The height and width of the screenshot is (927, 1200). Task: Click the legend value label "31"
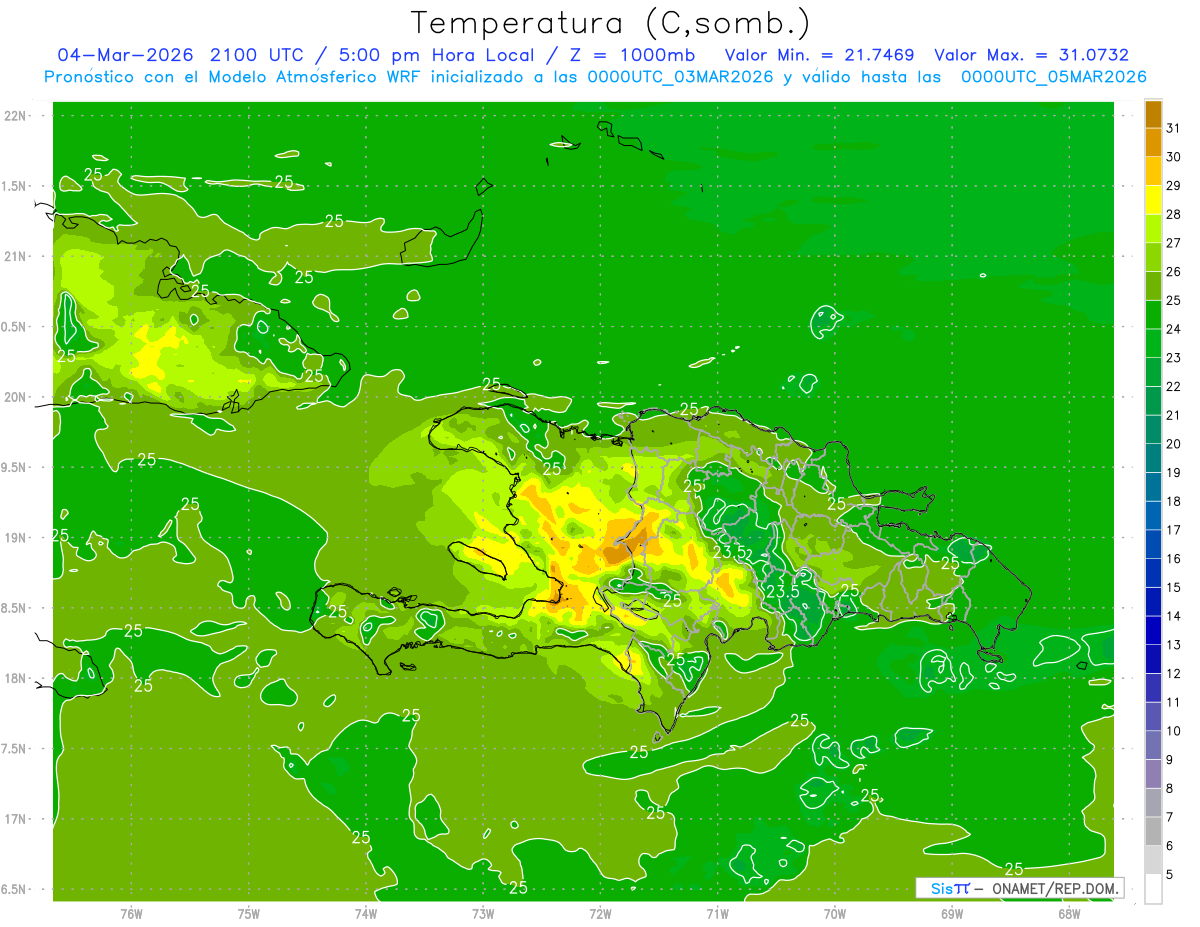coord(1173,128)
